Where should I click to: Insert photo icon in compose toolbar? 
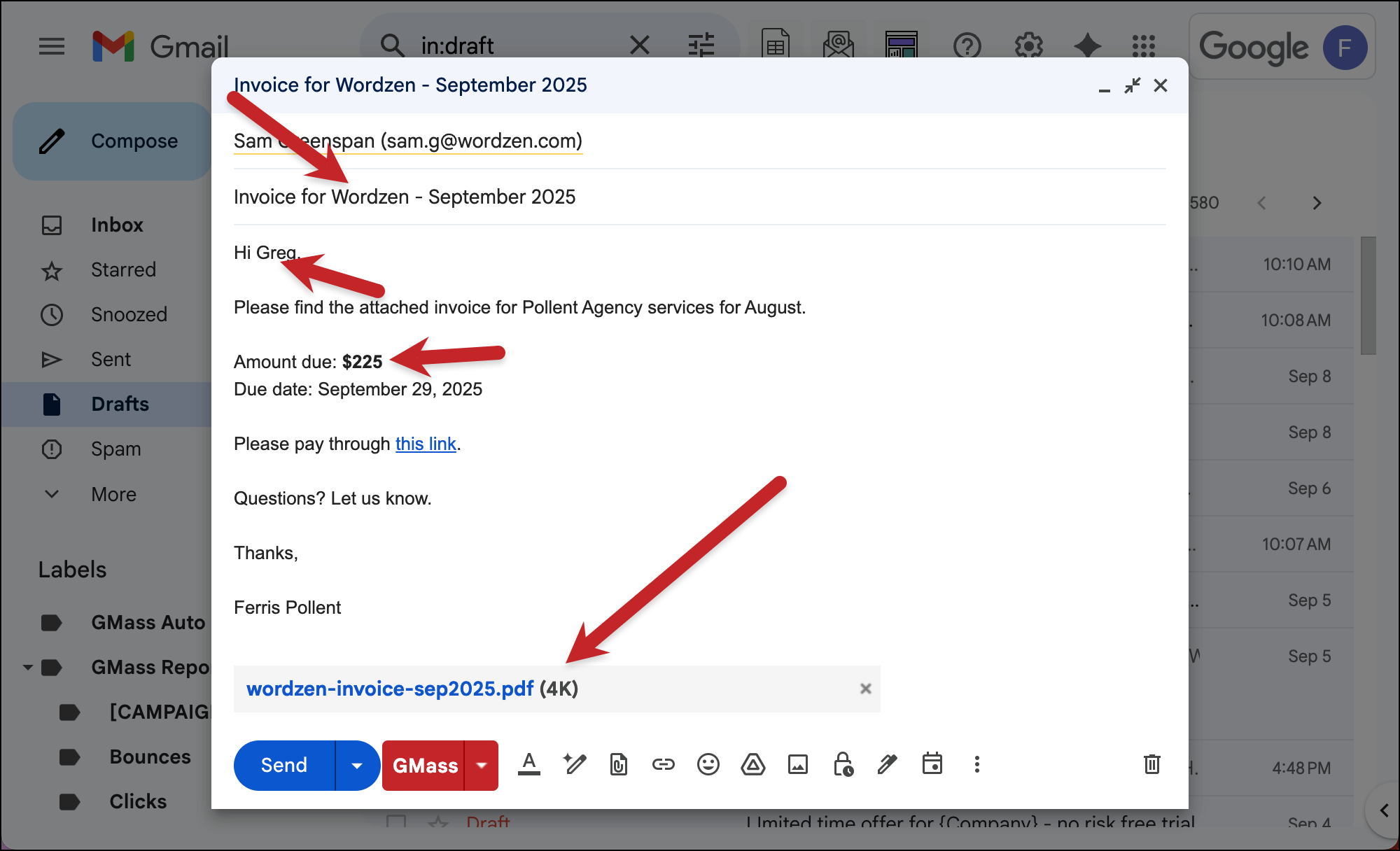(x=797, y=764)
